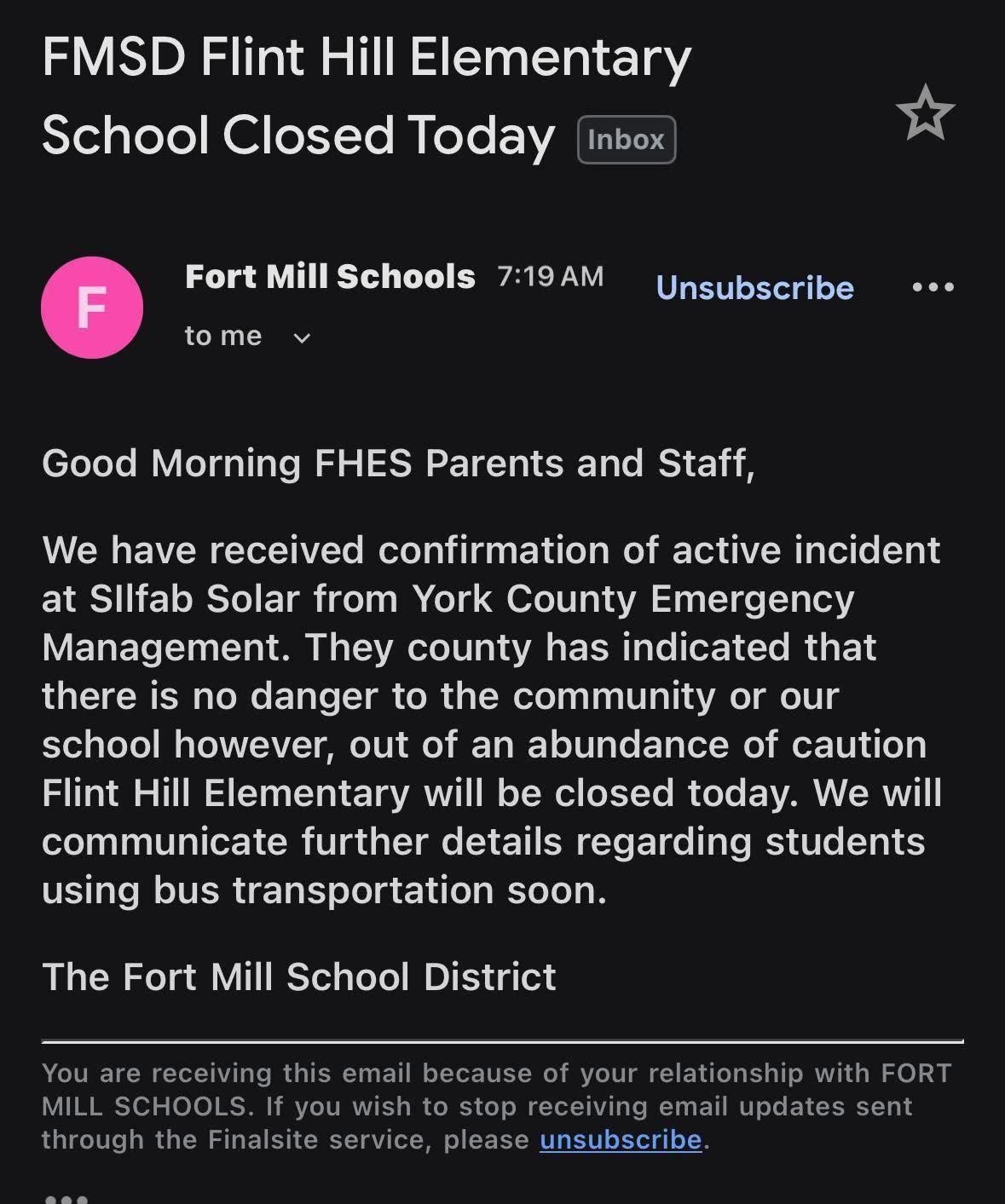
Task: Click the 7:19 AM timestamp
Action: [x=550, y=277]
